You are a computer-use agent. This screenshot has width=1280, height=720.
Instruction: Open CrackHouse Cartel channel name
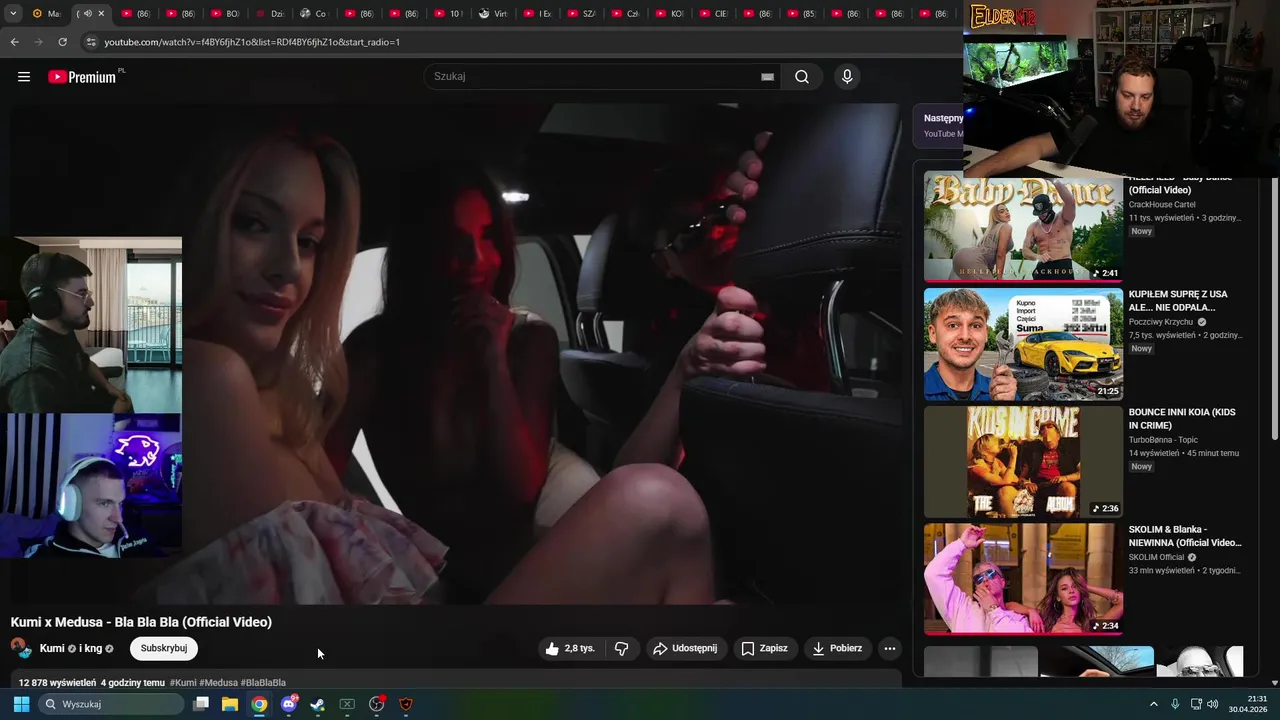point(1162,205)
